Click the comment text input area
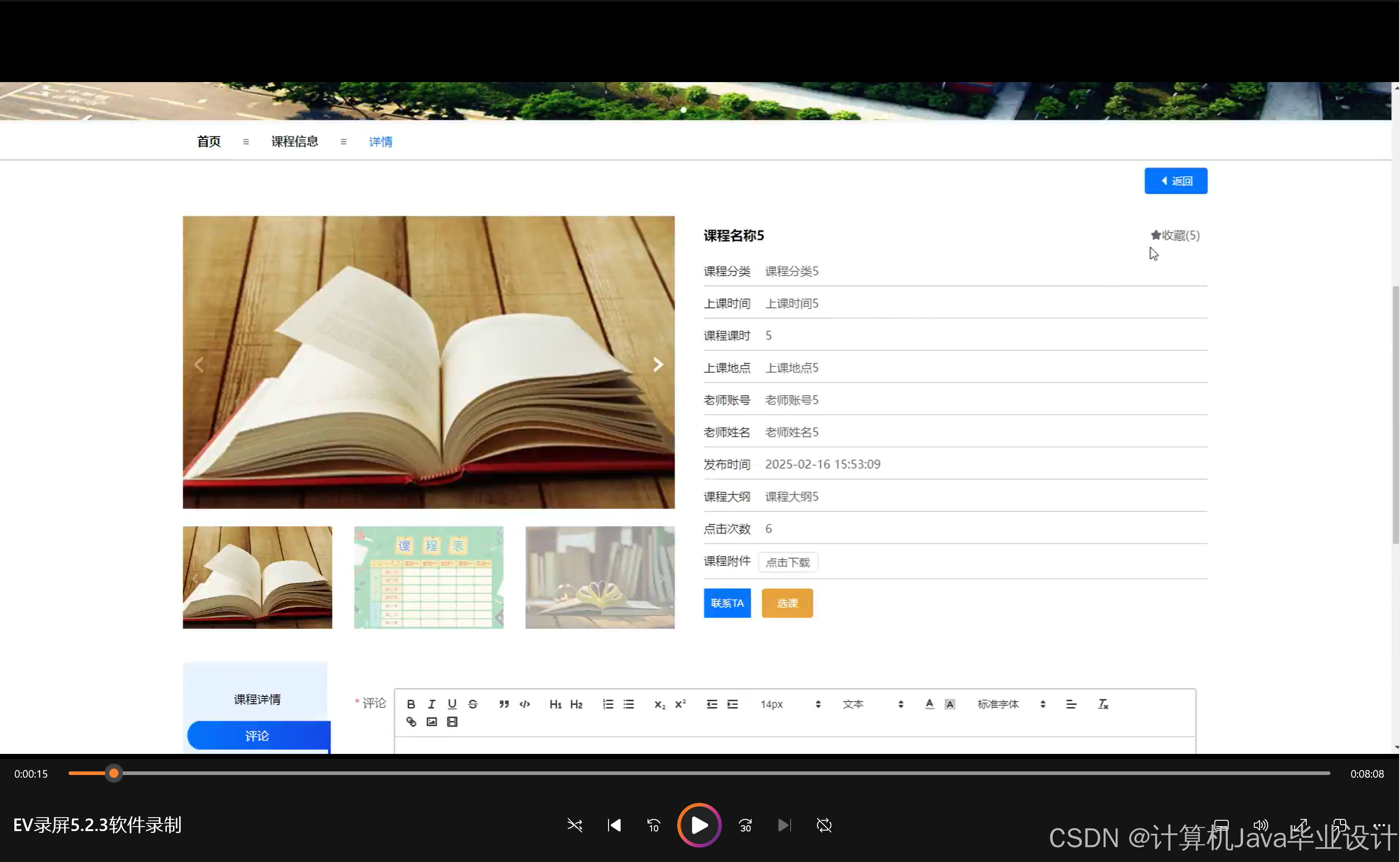1400x862 pixels. pos(795,745)
